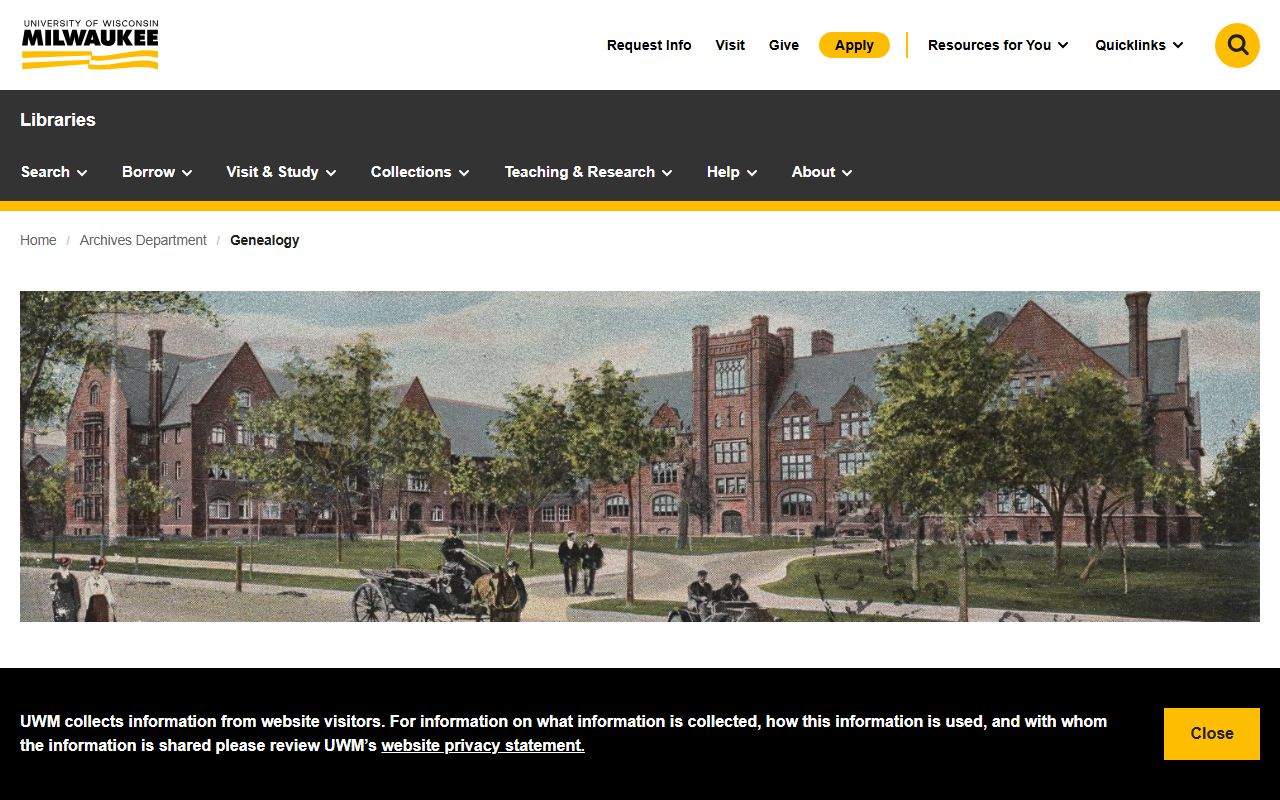Open the About dropdown menu
This screenshot has width=1280, height=800.
click(822, 172)
